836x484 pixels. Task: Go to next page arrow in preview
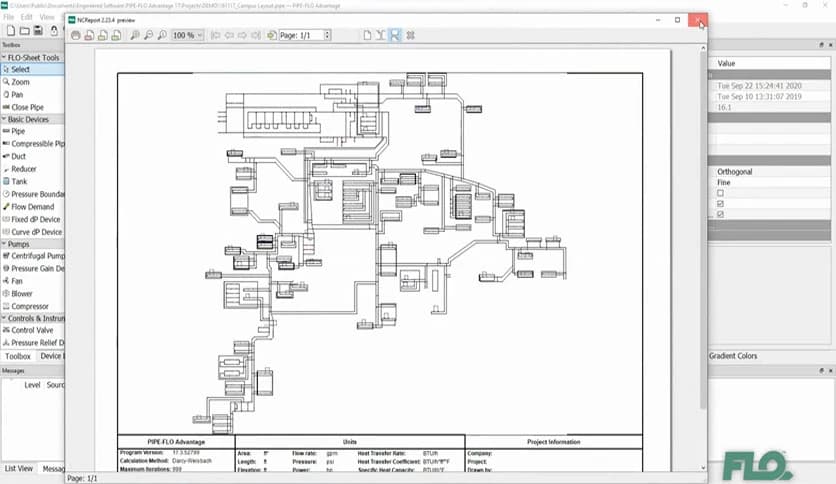click(242, 35)
